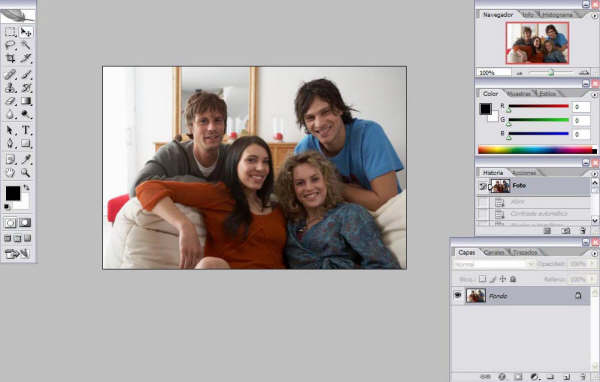Toggle lock all in Capas panel
This screenshot has width=600, height=382.
coord(513,279)
